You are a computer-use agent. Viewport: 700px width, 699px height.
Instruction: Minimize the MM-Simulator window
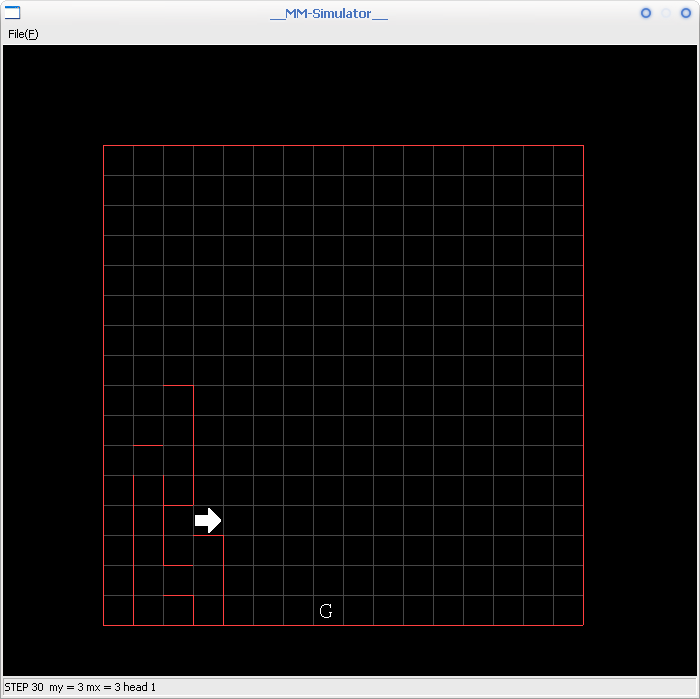646,13
